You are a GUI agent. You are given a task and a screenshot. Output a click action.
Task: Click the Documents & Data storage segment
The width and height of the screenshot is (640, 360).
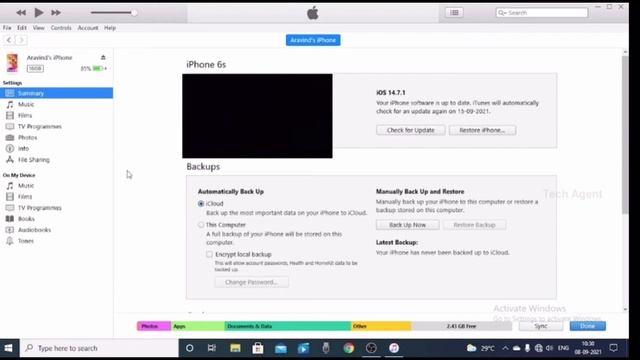[x=288, y=326]
